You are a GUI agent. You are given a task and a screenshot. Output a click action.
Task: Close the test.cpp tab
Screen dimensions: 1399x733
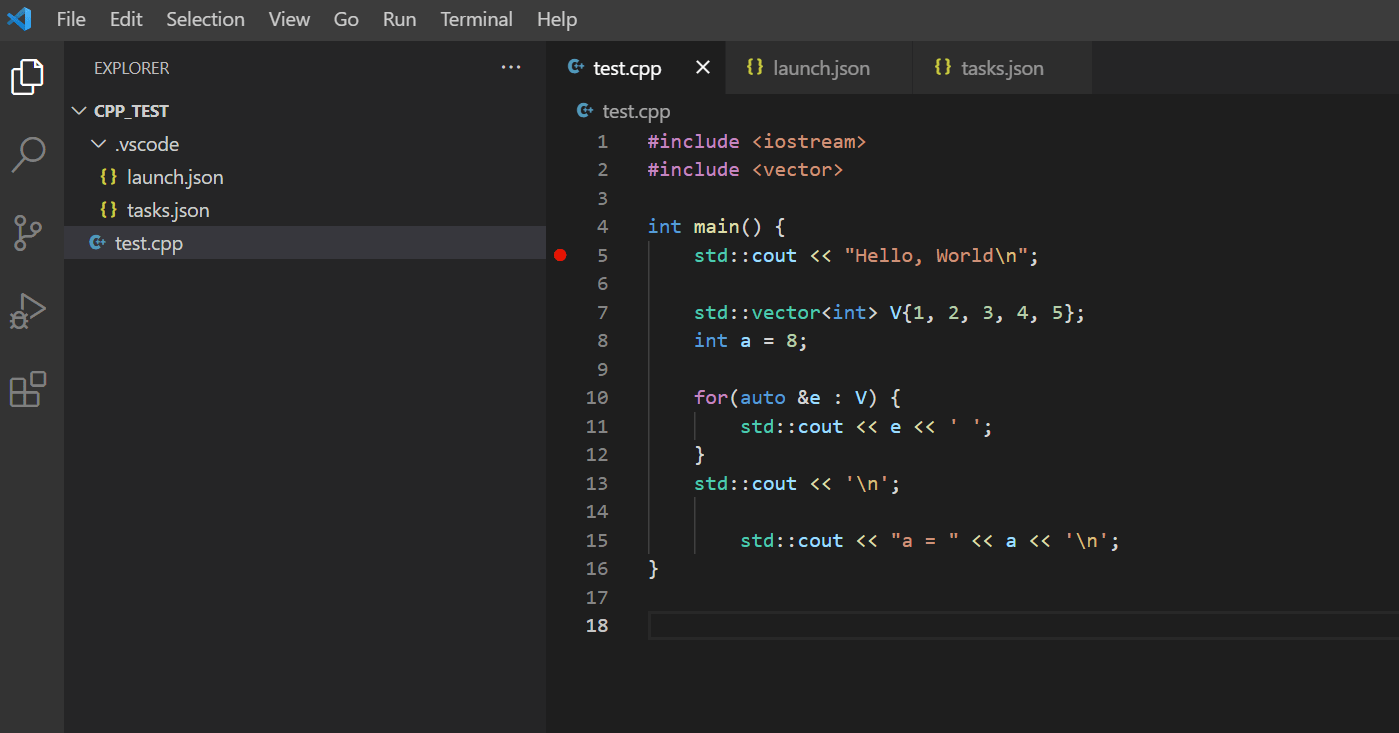pyautogui.click(x=702, y=67)
